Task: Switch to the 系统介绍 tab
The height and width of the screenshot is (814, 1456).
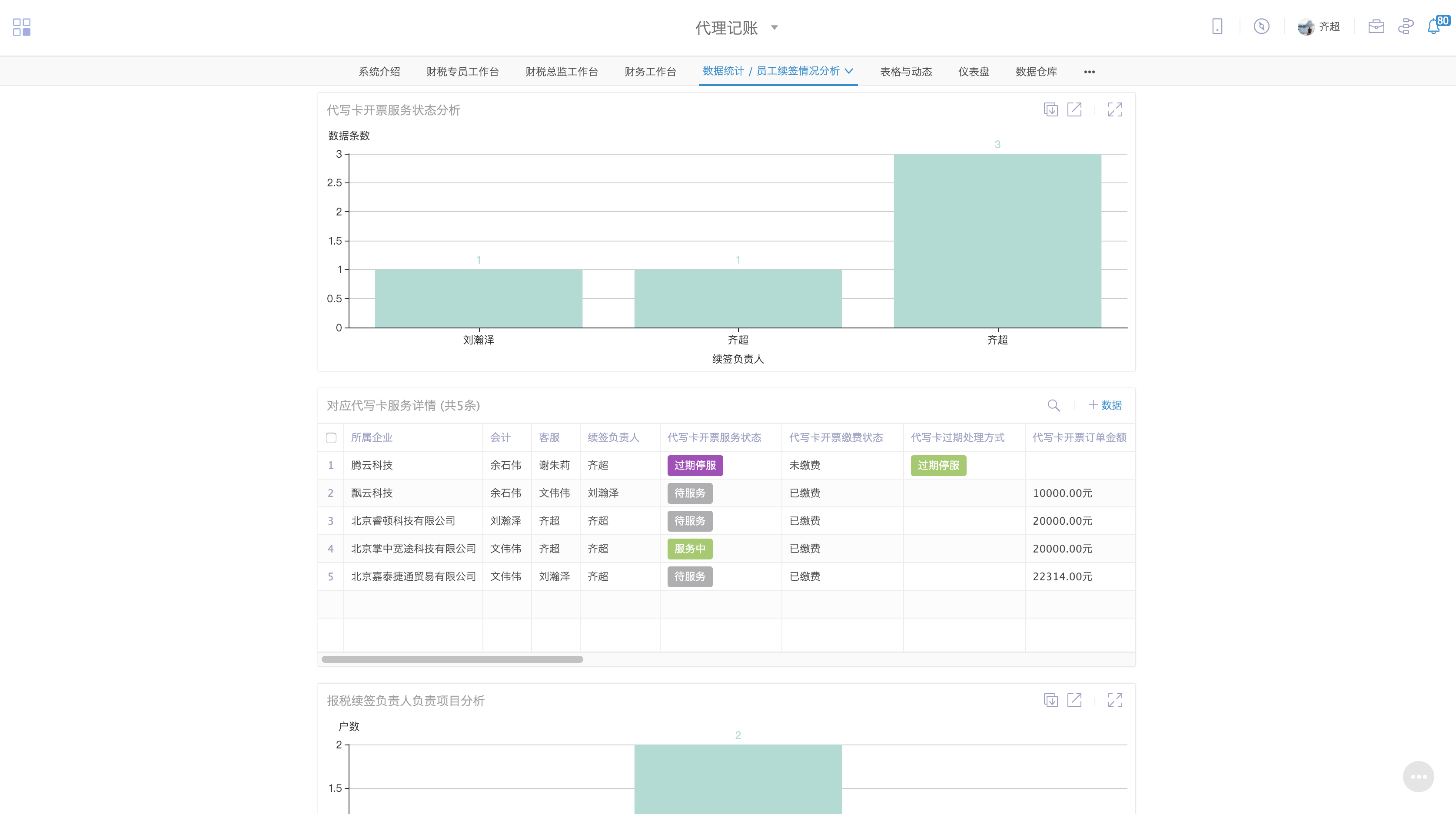Action: (379, 72)
